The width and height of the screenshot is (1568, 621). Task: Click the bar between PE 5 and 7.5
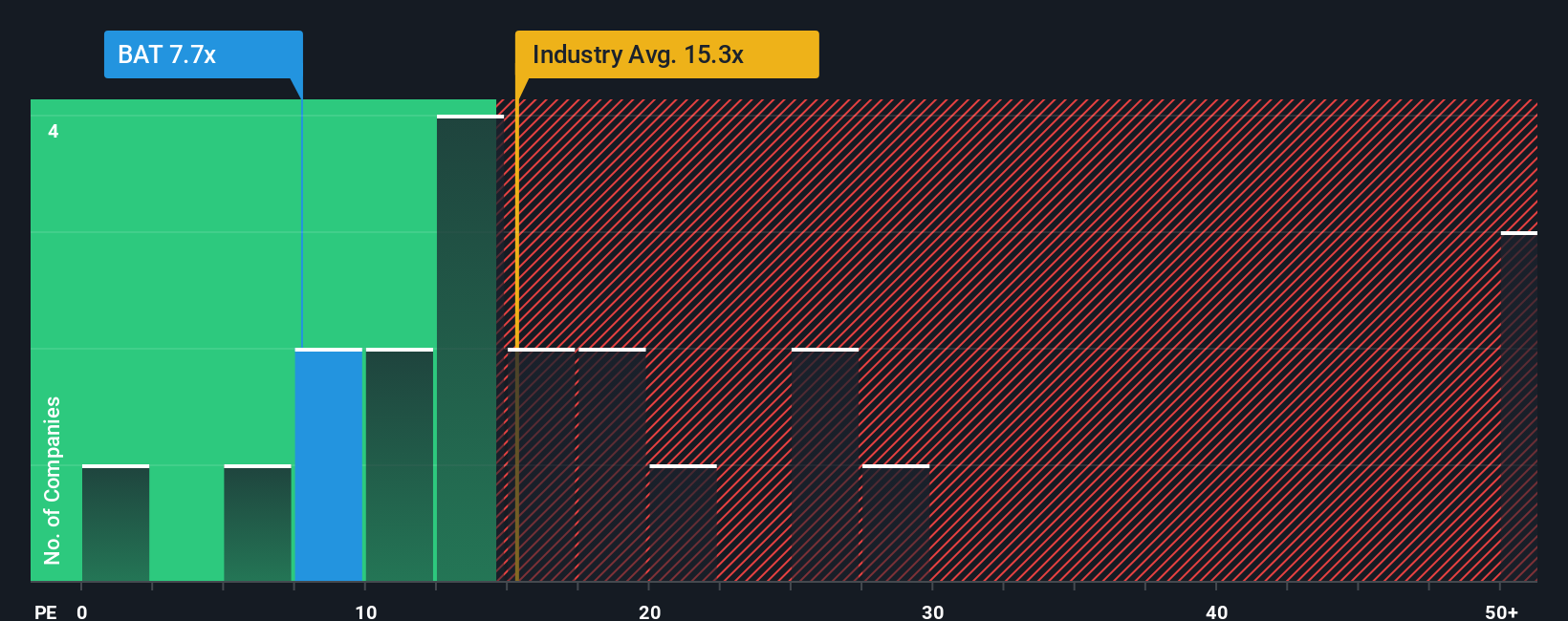(x=257, y=524)
